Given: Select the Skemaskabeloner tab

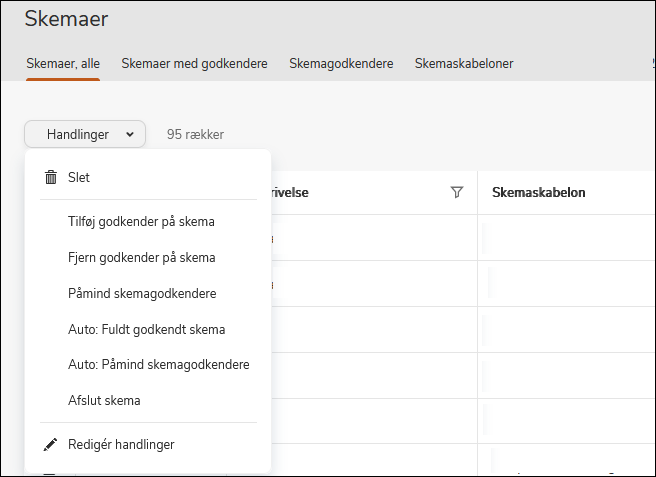Looking at the screenshot, I should (464, 64).
